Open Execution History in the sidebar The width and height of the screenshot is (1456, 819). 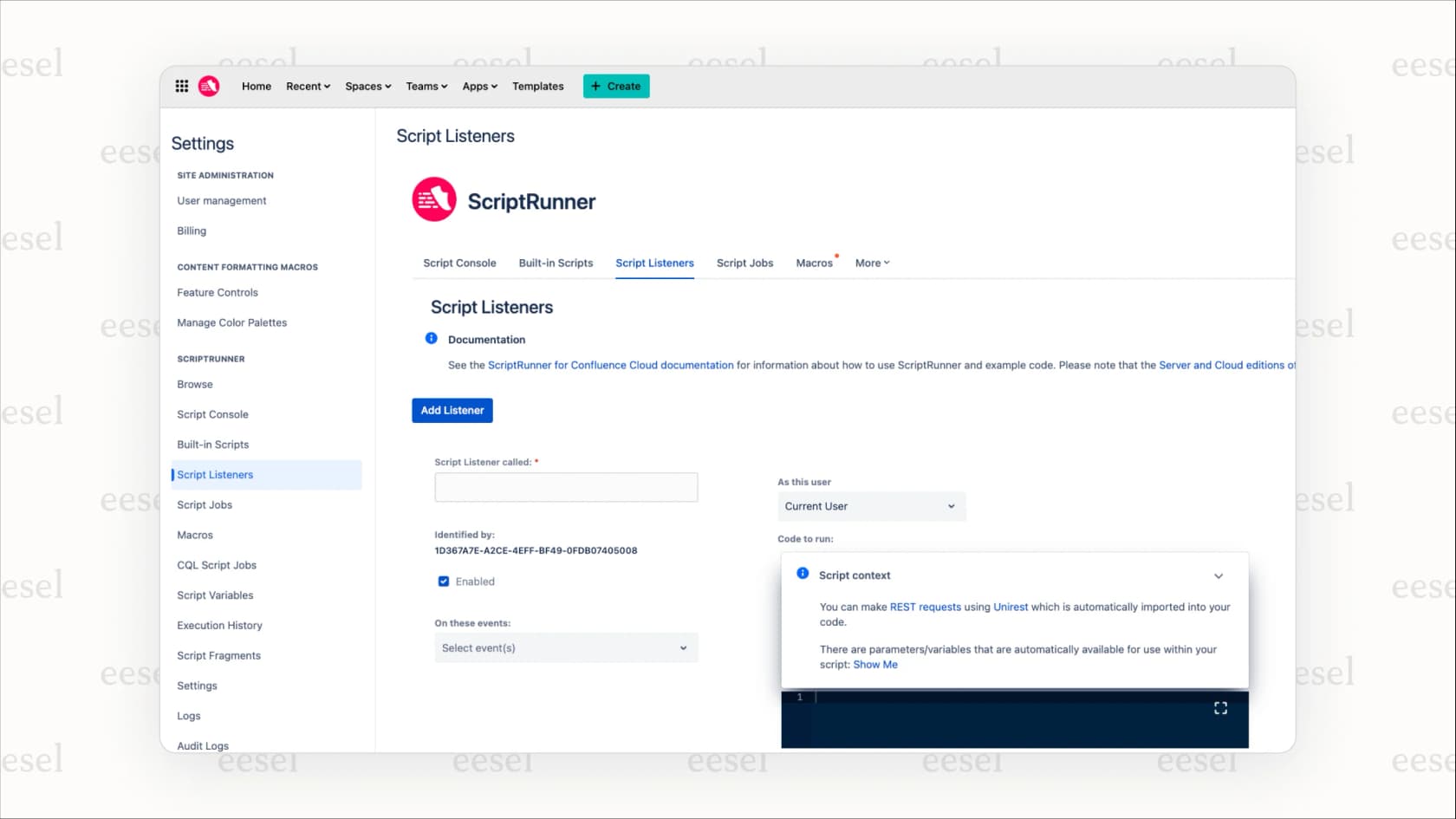point(219,626)
